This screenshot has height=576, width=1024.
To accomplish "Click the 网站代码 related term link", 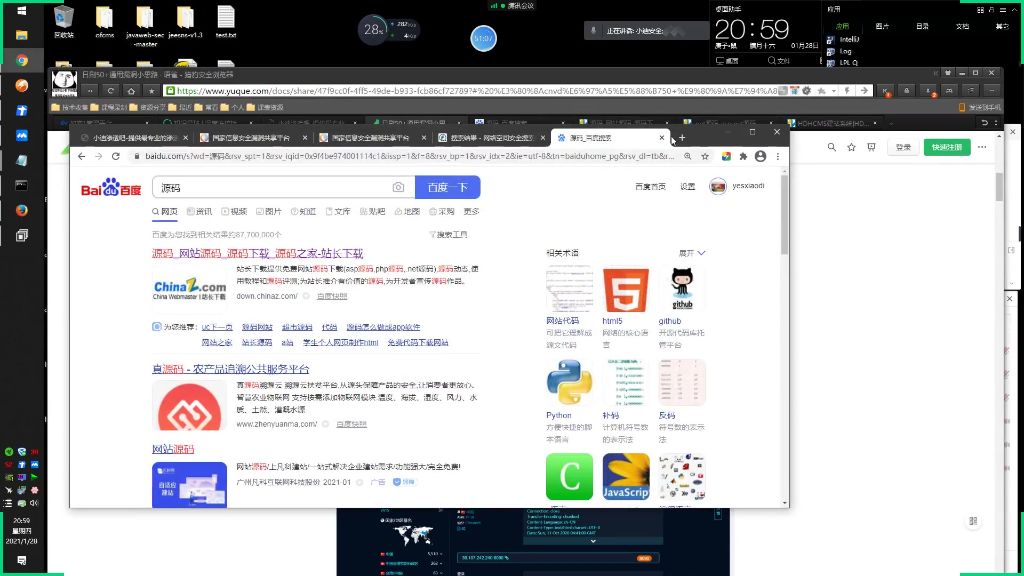I will click(562, 321).
